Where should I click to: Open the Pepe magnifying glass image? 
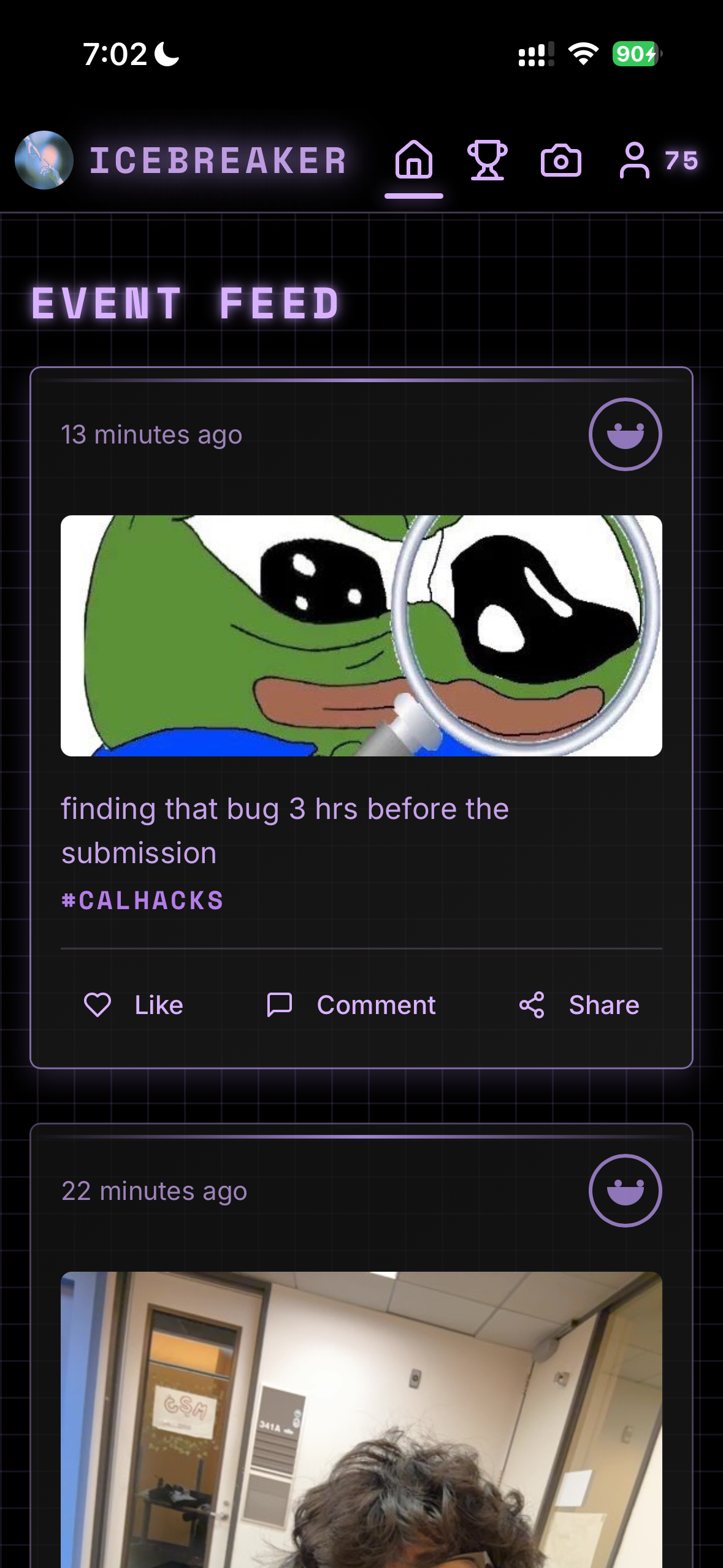[x=361, y=636]
